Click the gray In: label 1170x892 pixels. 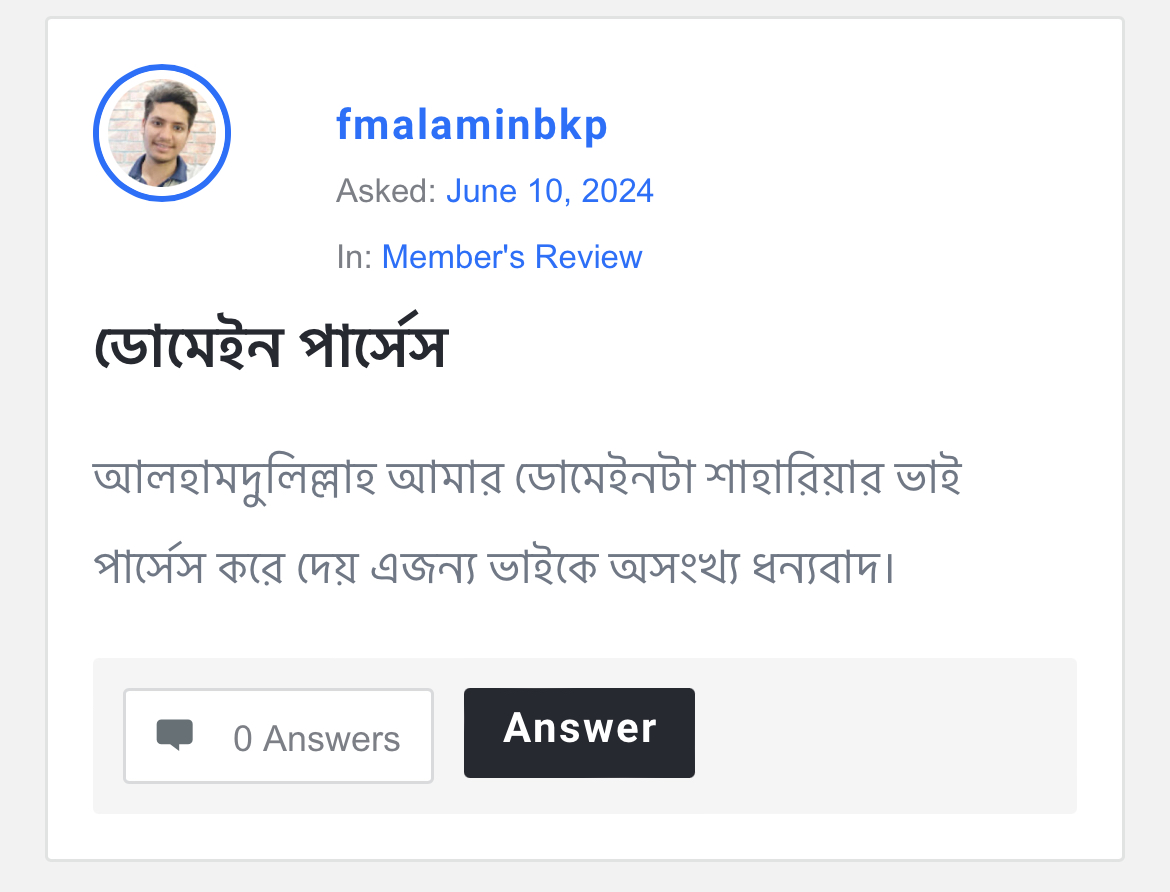(354, 257)
